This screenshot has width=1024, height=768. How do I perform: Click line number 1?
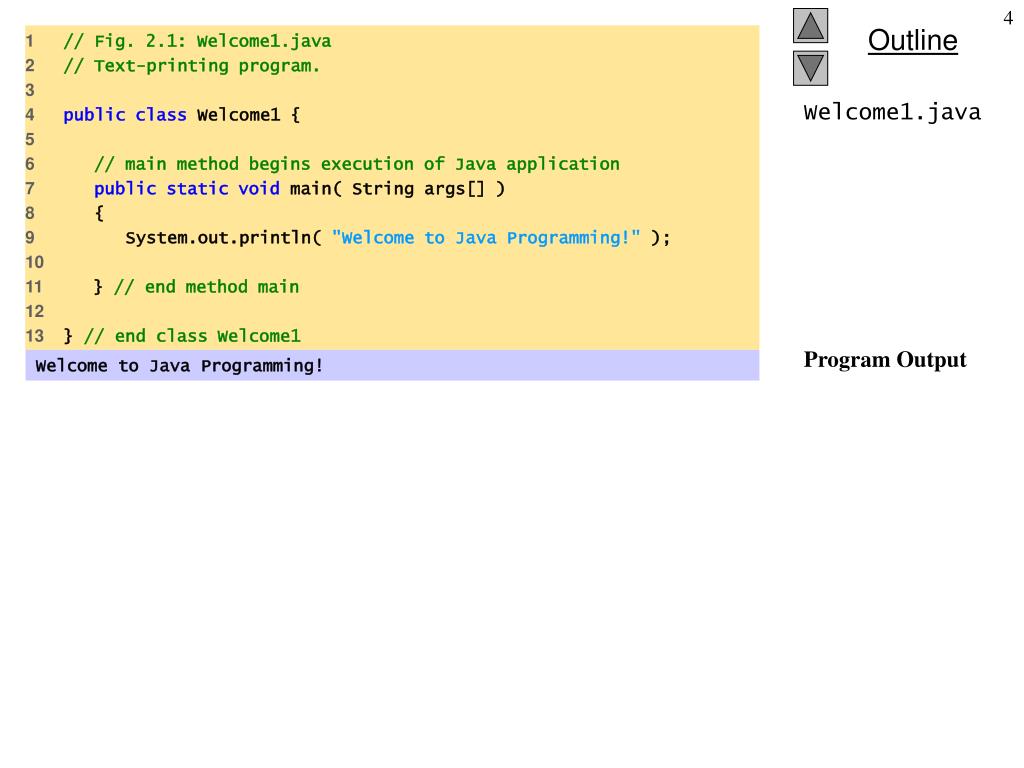(29, 41)
